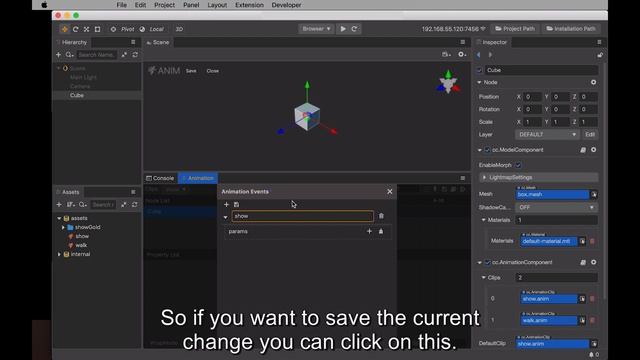Add a new node in Hierarchy
This screenshot has height=360, width=640.
pyautogui.click(x=58, y=55)
